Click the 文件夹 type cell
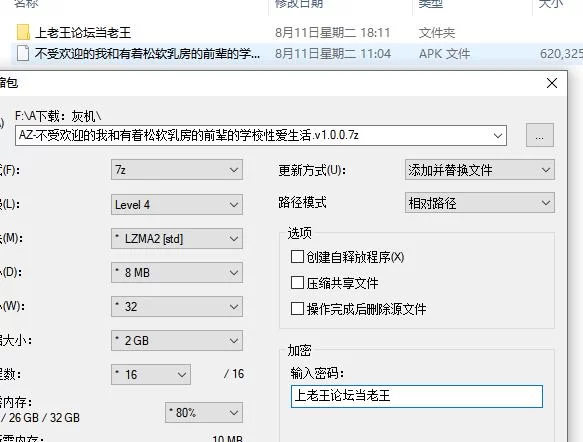This screenshot has height=442, width=583. pos(437,33)
